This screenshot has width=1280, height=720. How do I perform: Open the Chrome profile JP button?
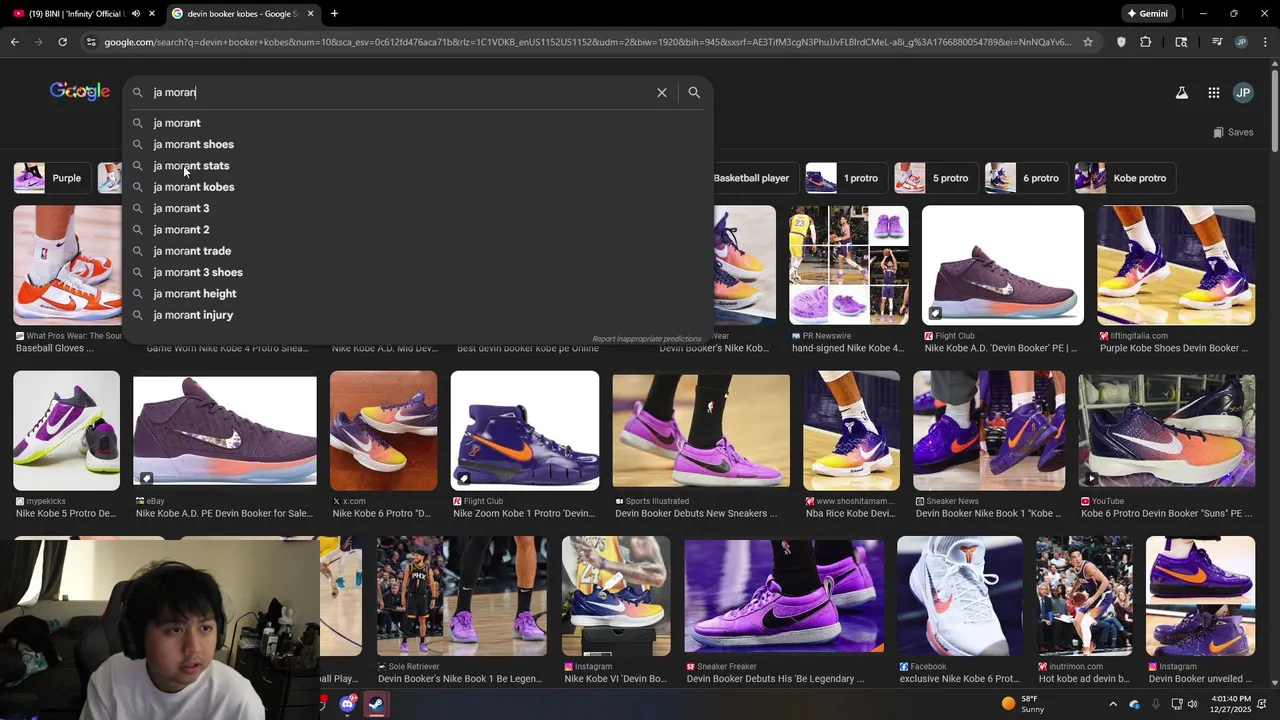[x=1241, y=42]
